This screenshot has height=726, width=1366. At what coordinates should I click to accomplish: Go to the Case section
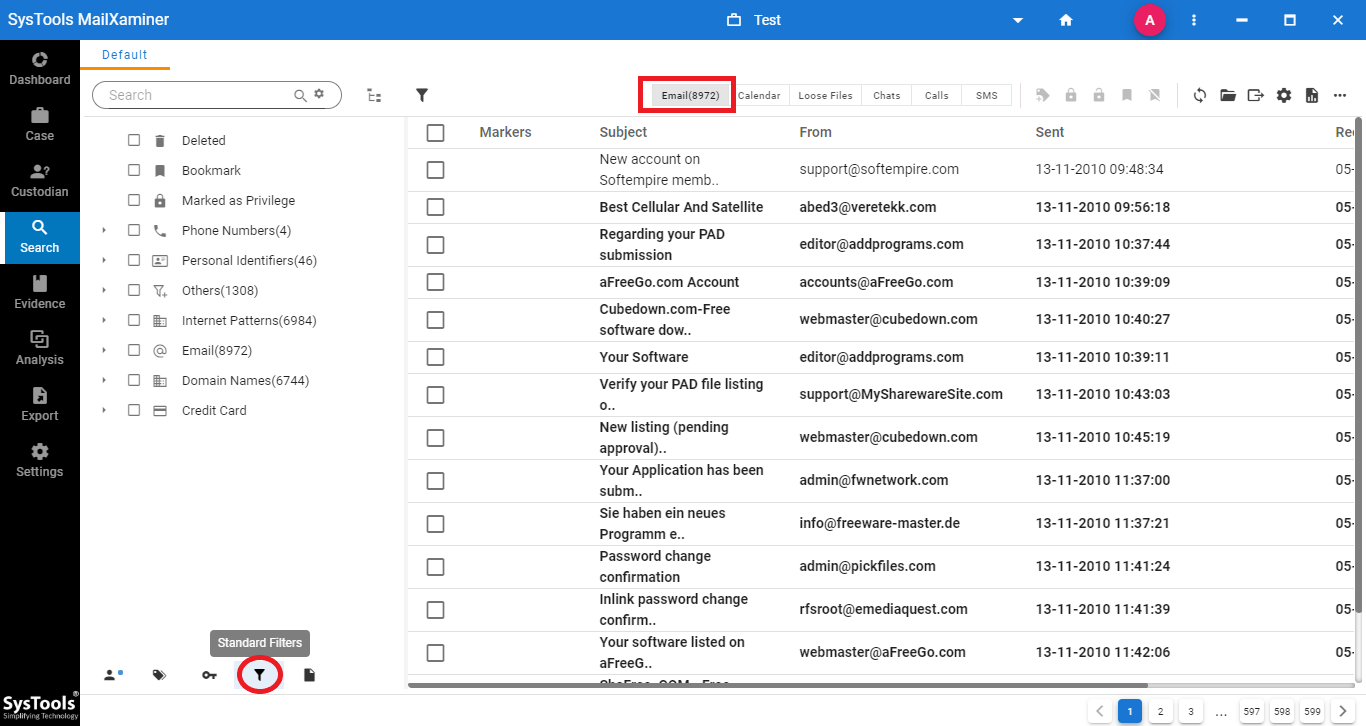click(40, 125)
